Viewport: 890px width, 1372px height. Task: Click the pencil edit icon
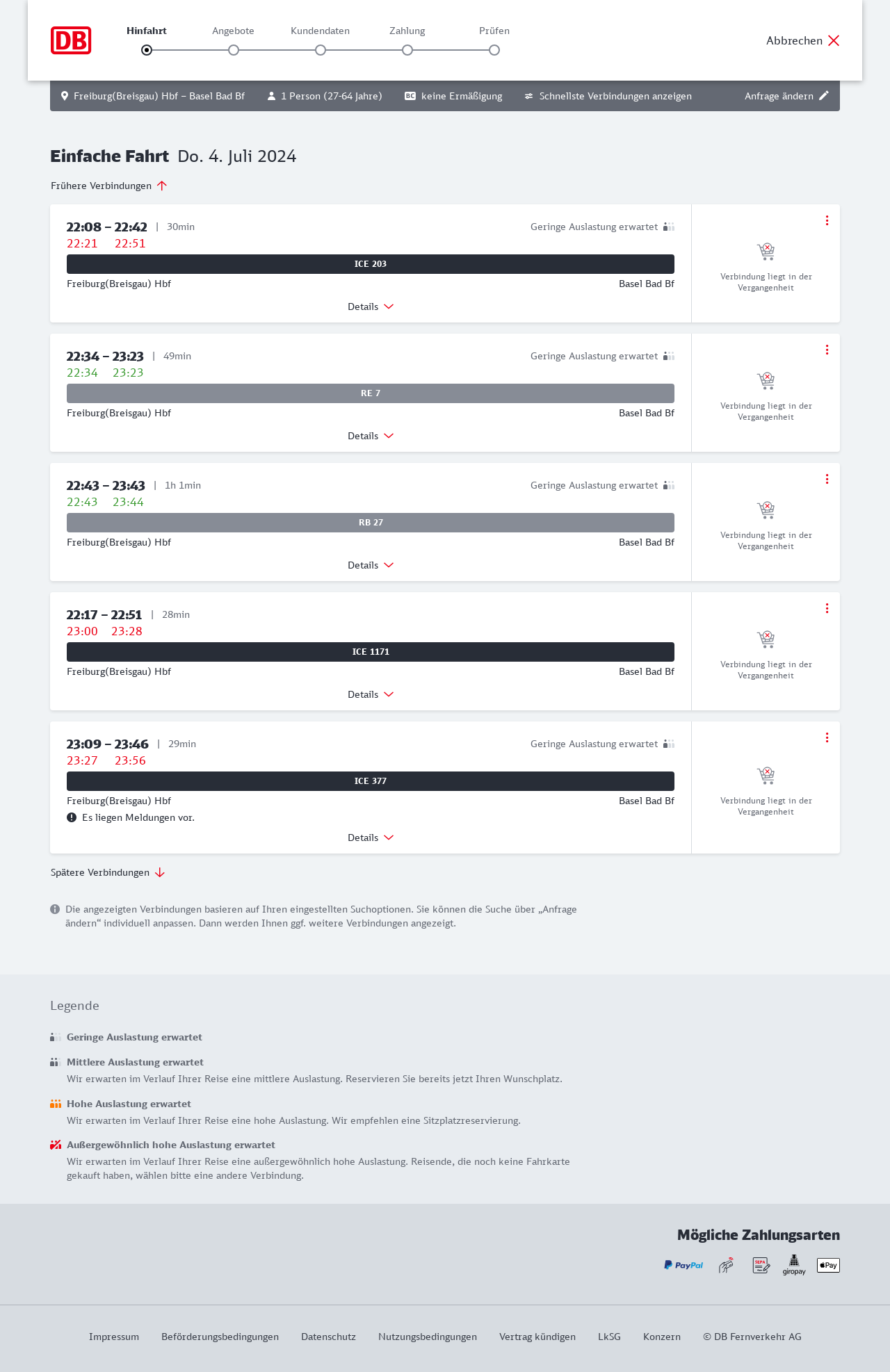(824, 96)
